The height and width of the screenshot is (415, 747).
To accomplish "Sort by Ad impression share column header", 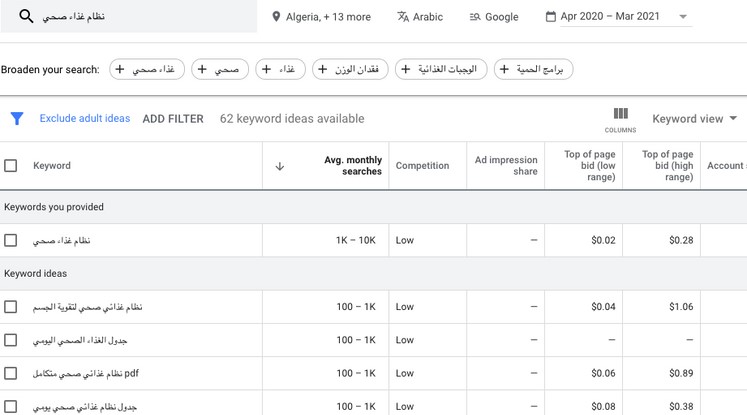I will [x=506, y=165].
